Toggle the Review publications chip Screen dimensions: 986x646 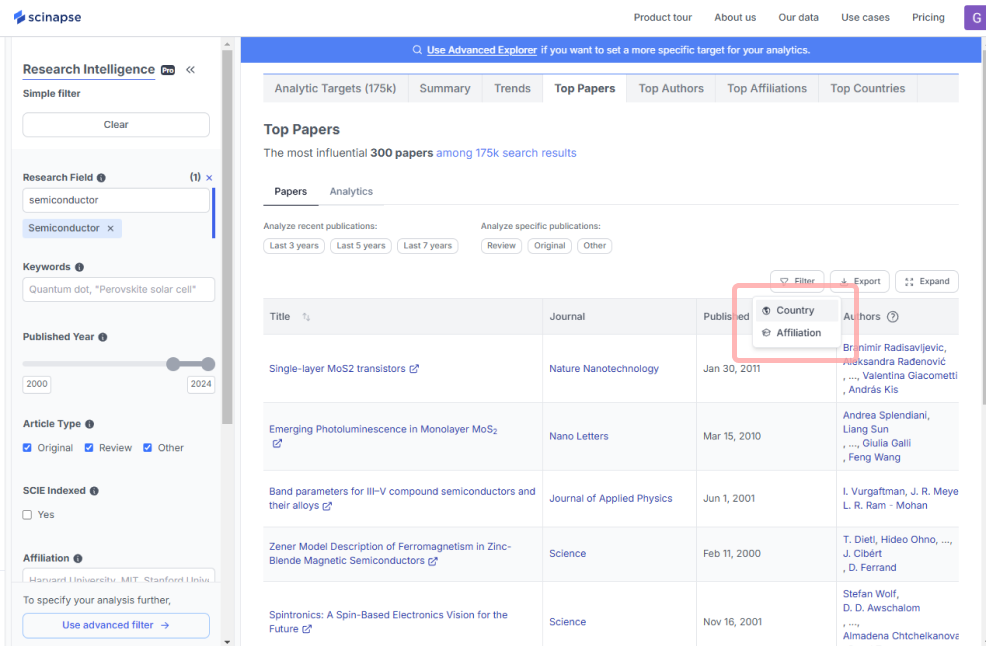(x=501, y=246)
